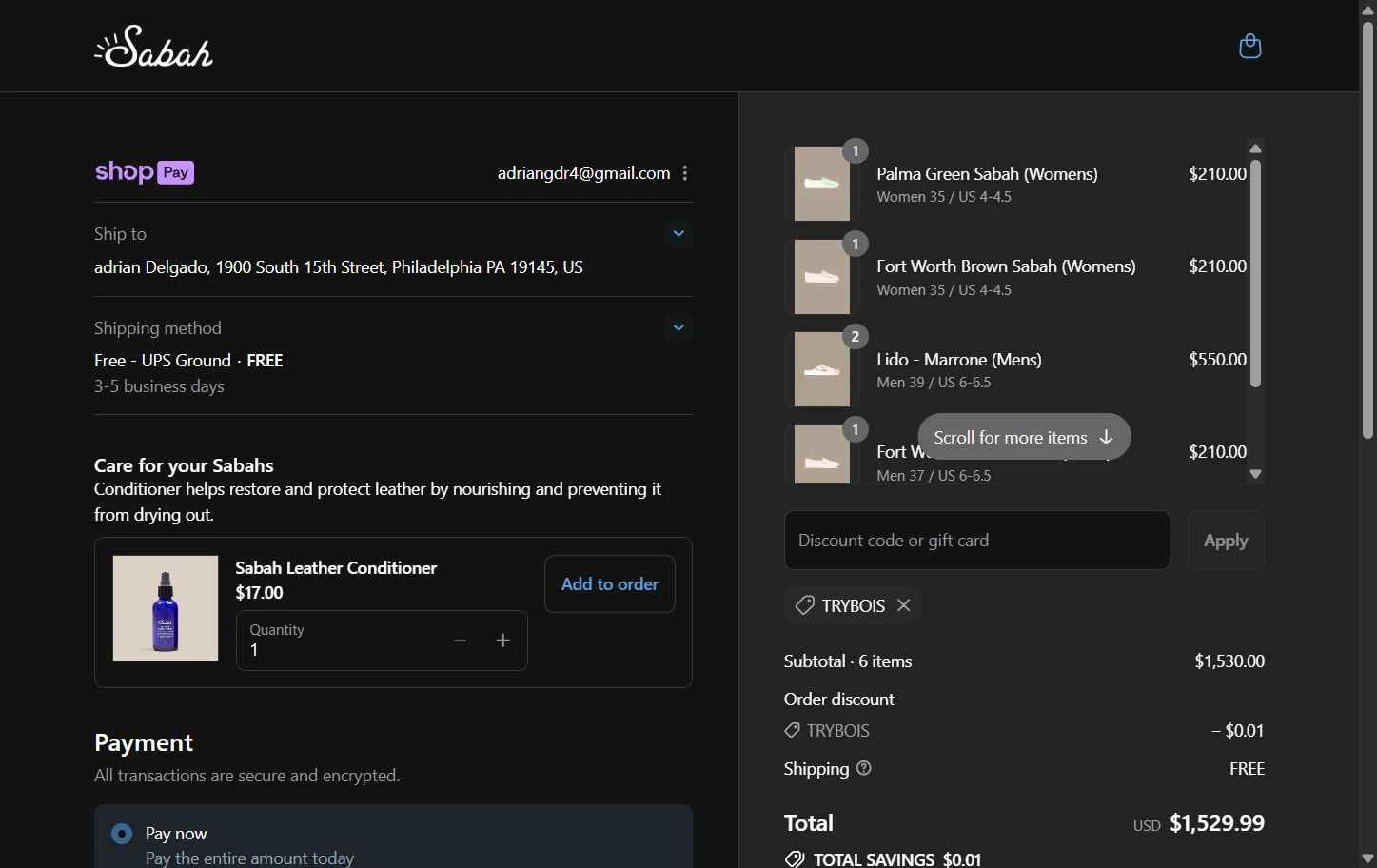Image resolution: width=1377 pixels, height=868 pixels.
Task: Select the Palma Green Sabah (Womens) title
Action: coord(987,174)
